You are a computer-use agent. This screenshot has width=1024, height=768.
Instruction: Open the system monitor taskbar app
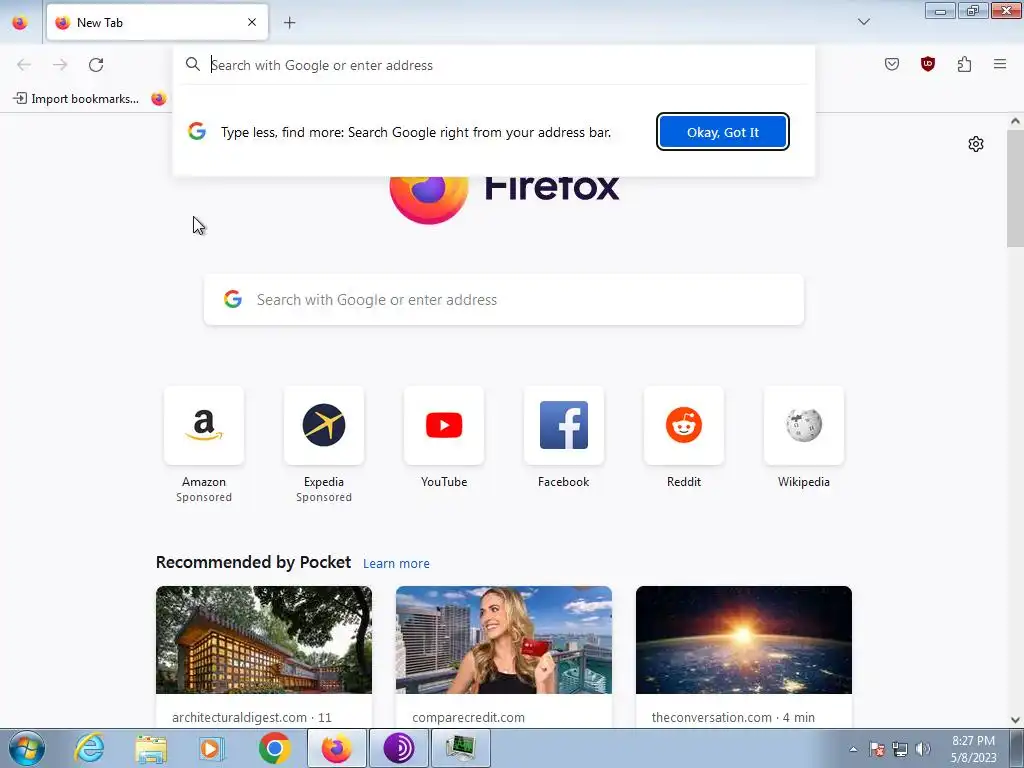point(461,748)
